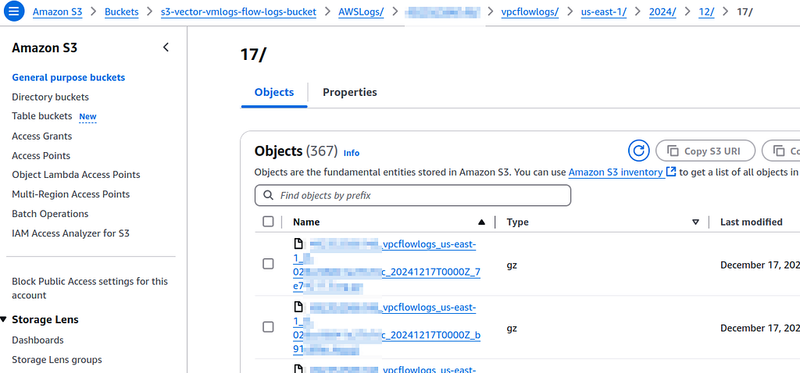Click the magnifier icon in prefix search

point(268,195)
